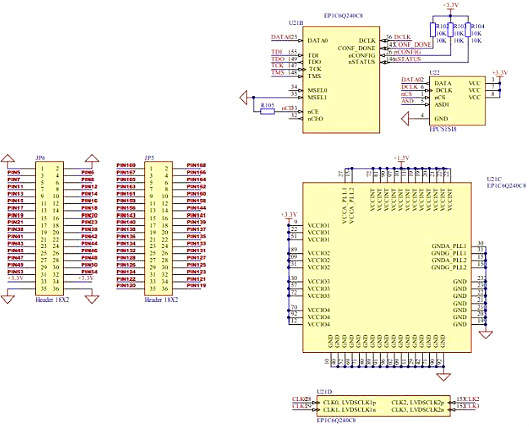Select the +3.3V power port above the 10K resistors
Image resolution: width=529 pixels, height=427 pixels.
[451, 8]
